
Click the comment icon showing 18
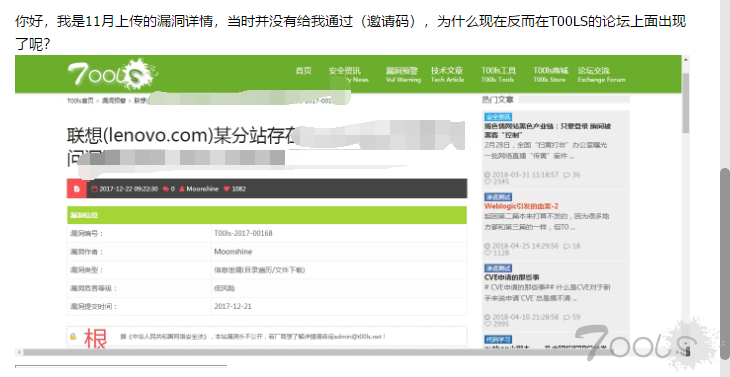pyautogui.click(x=567, y=246)
